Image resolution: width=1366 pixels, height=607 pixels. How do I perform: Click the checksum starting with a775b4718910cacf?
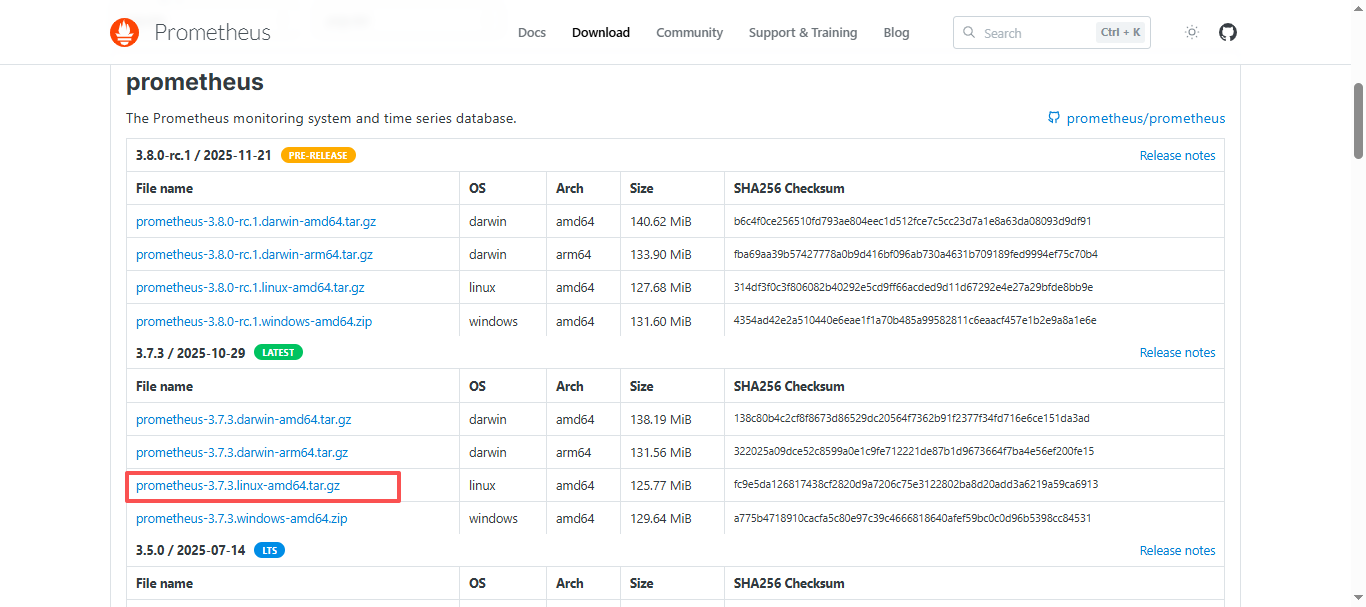click(x=912, y=518)
